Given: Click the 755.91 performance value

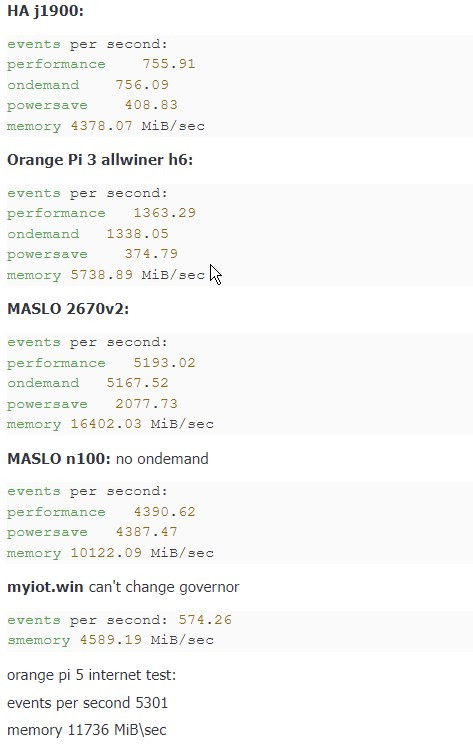Looking at the screenshot, I should [x=169, y=64].
